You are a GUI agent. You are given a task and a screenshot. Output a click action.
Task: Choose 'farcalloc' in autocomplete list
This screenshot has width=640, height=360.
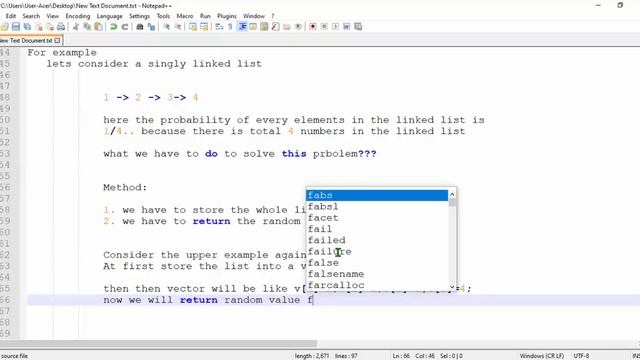377,285
